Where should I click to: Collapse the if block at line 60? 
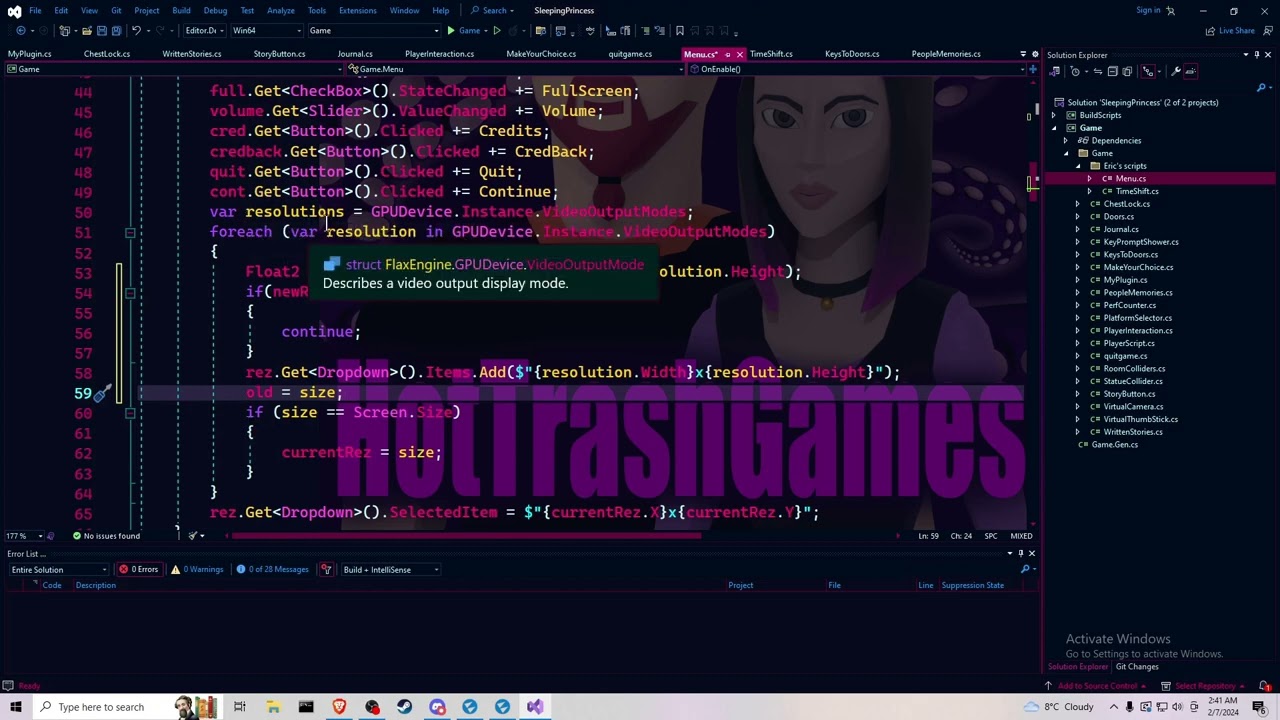[x=130, y=412]
